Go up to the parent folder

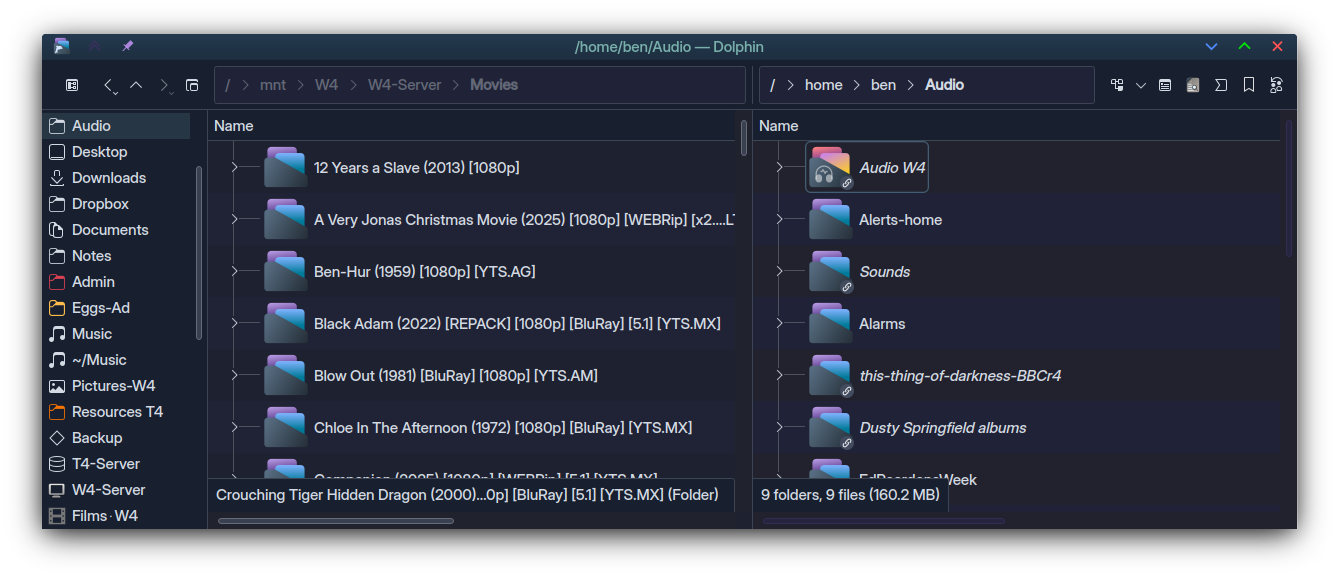[x=136, y=86]
